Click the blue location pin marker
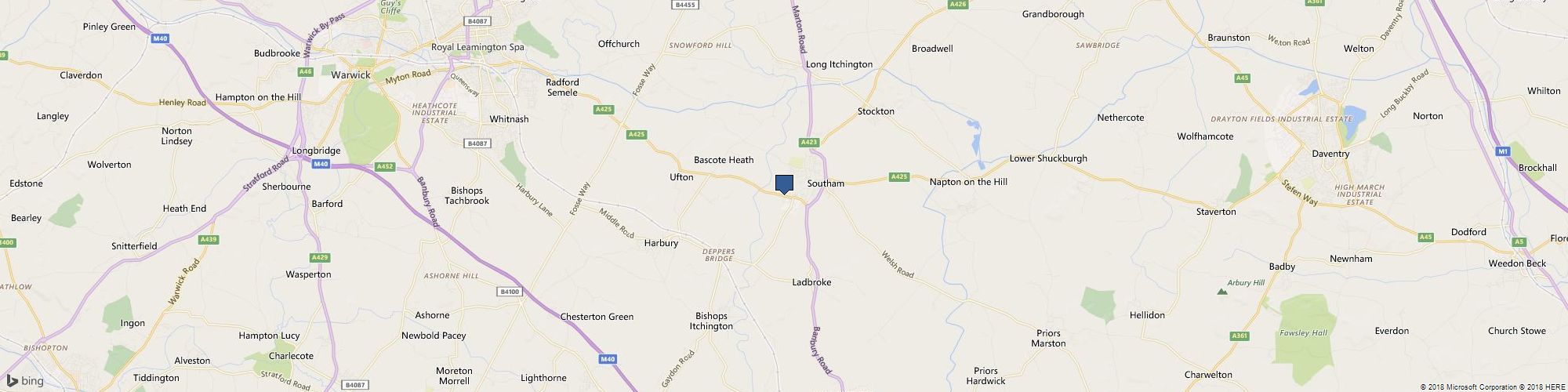Screen dimensions: 1568x392 click(x=784, y=184)
